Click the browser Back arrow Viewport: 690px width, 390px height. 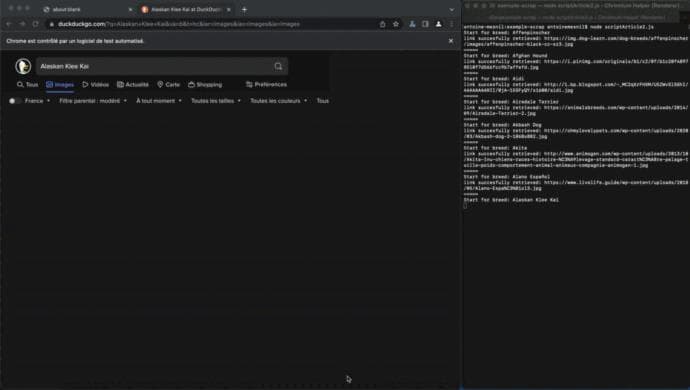click(x=9, y=24)
